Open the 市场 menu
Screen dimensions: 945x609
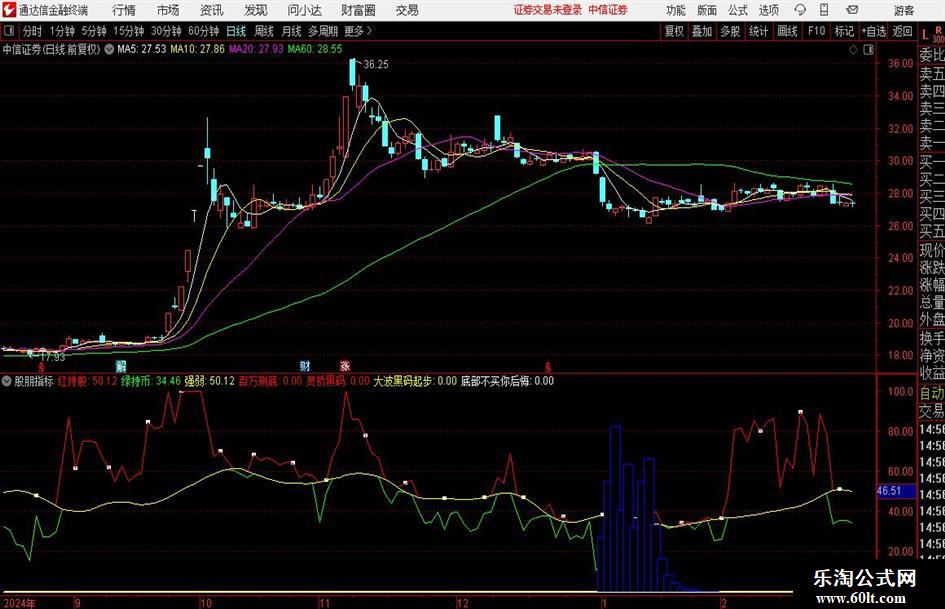click(168, 10)
